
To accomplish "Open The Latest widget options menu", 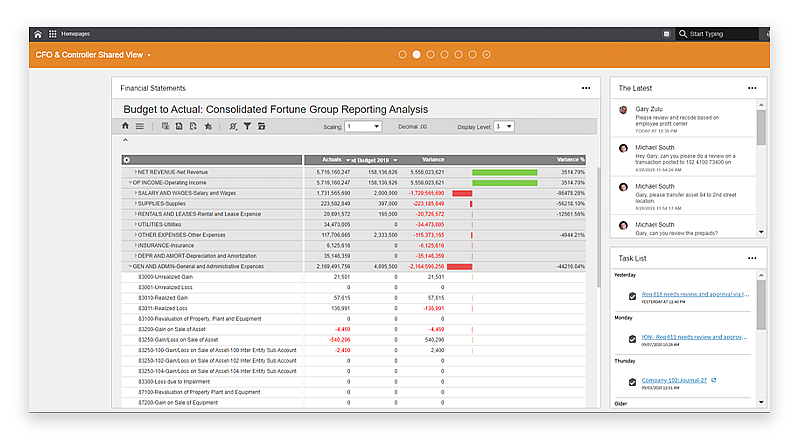I will point(752,88).
